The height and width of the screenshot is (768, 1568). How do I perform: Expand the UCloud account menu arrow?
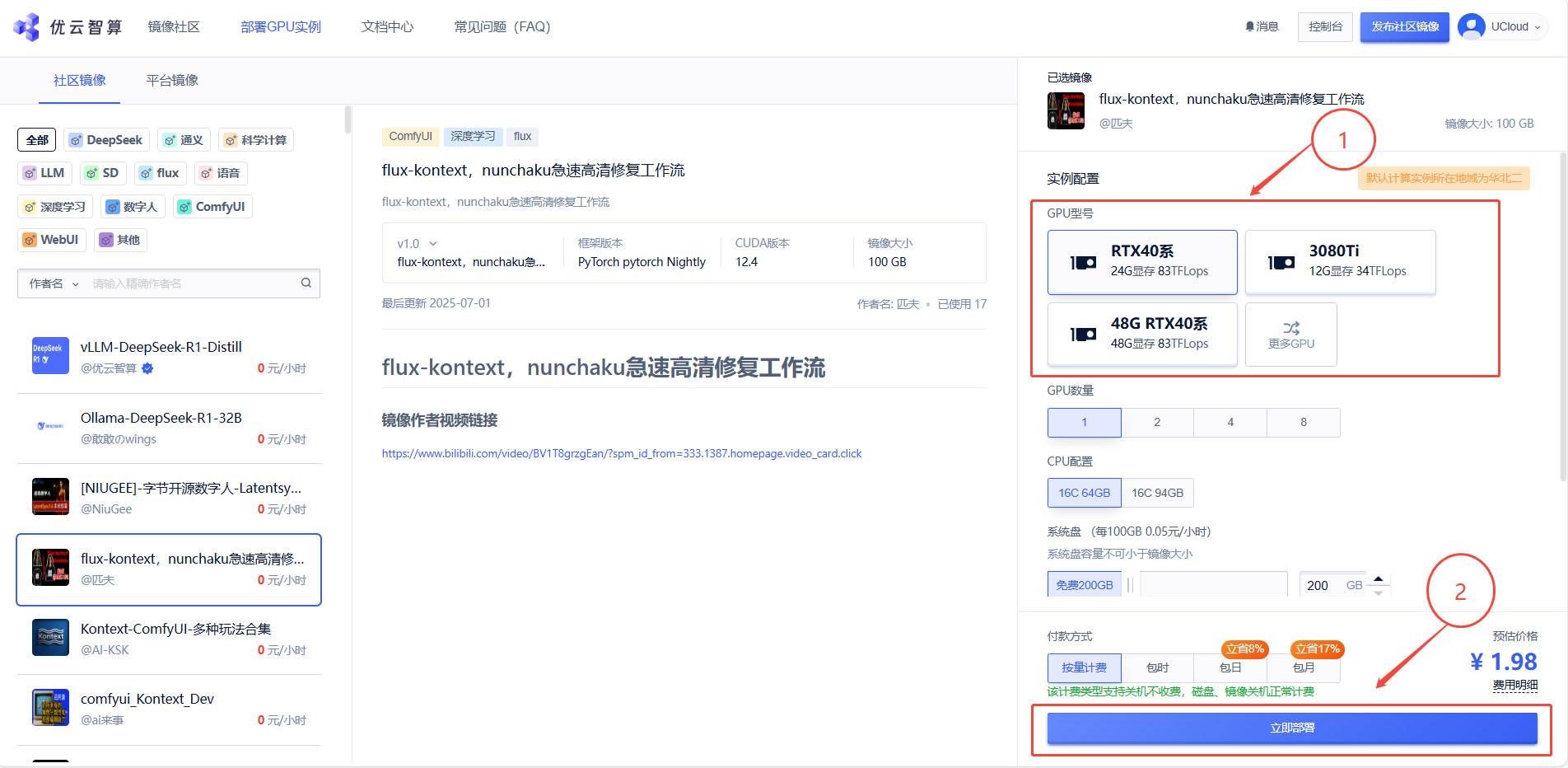coord(1537,27)
